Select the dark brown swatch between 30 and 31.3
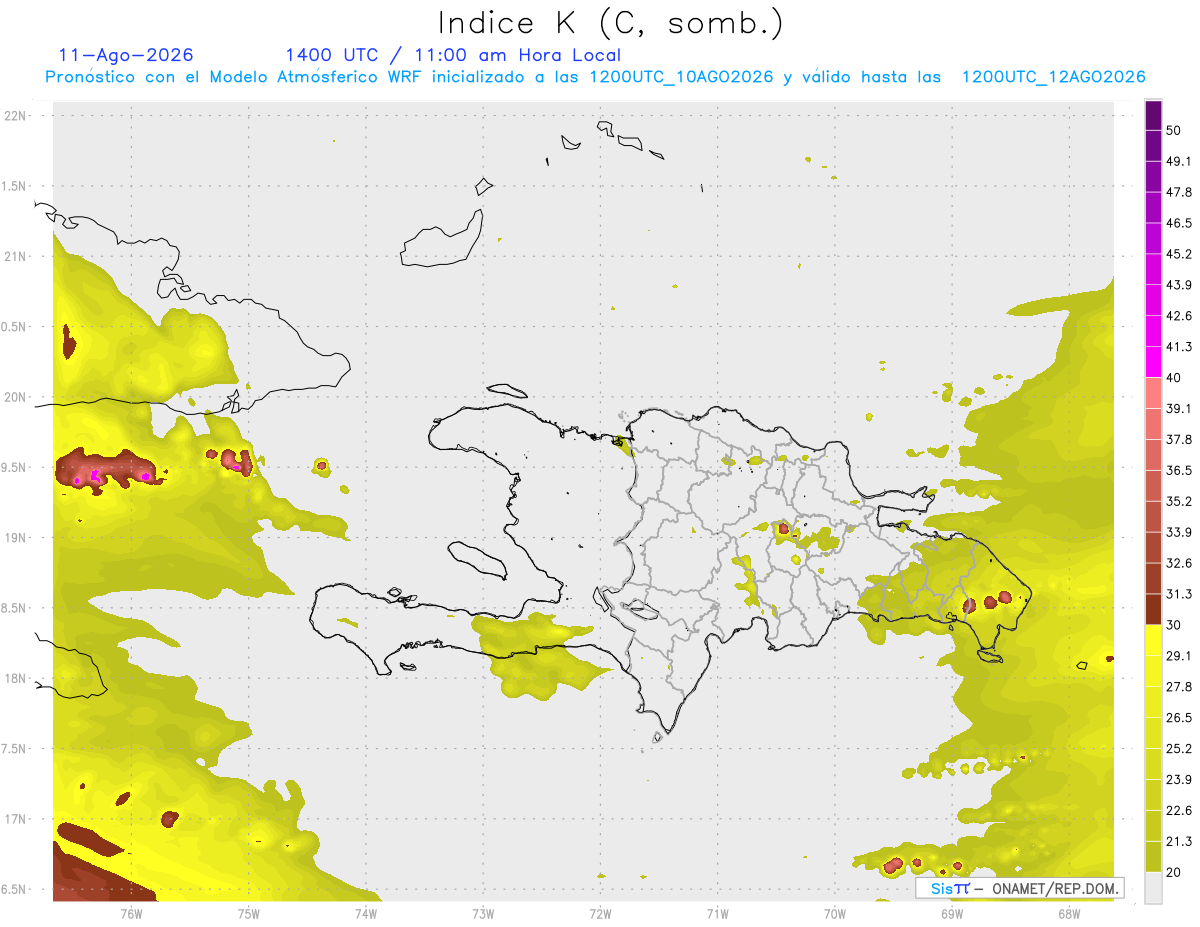 click(1153, 609)
